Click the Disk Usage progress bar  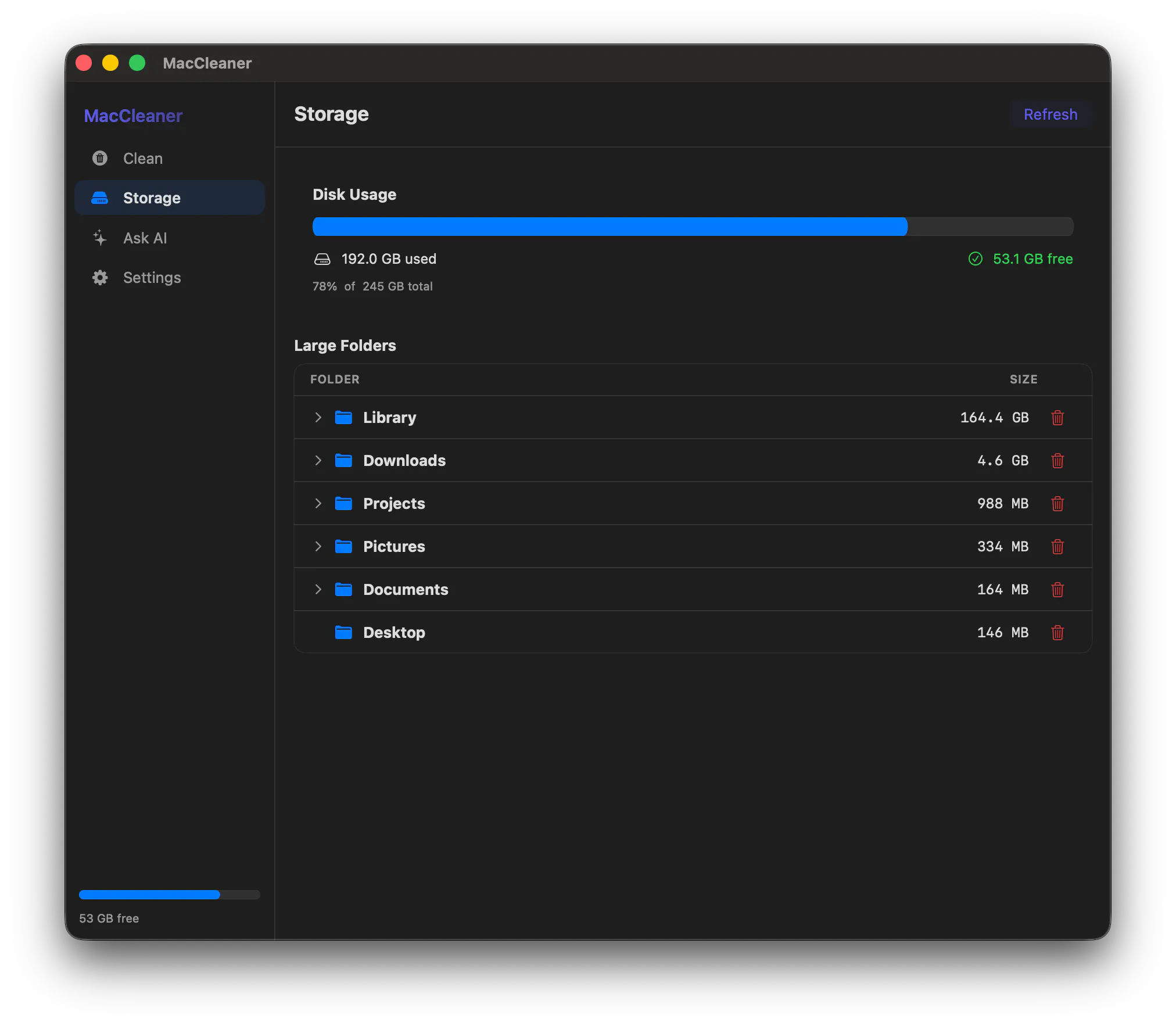[693, 227]
